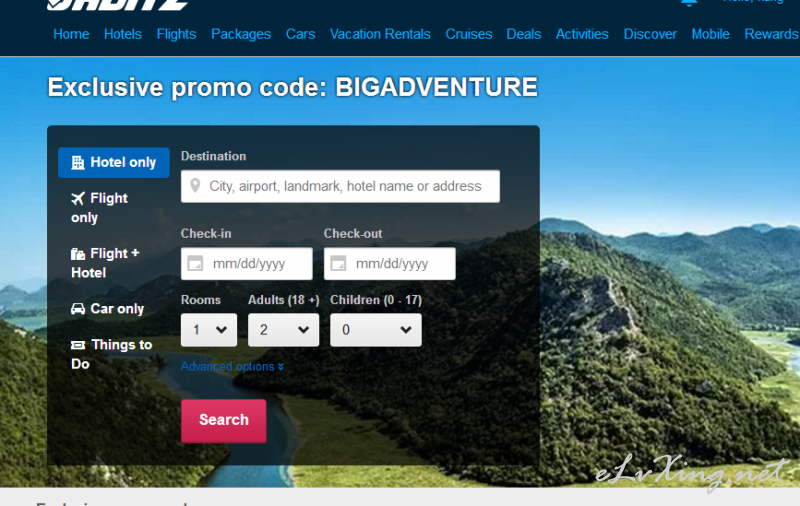Click the hotel building icon in Hotel only
800x506 pixels.
[x=78, y=162]
